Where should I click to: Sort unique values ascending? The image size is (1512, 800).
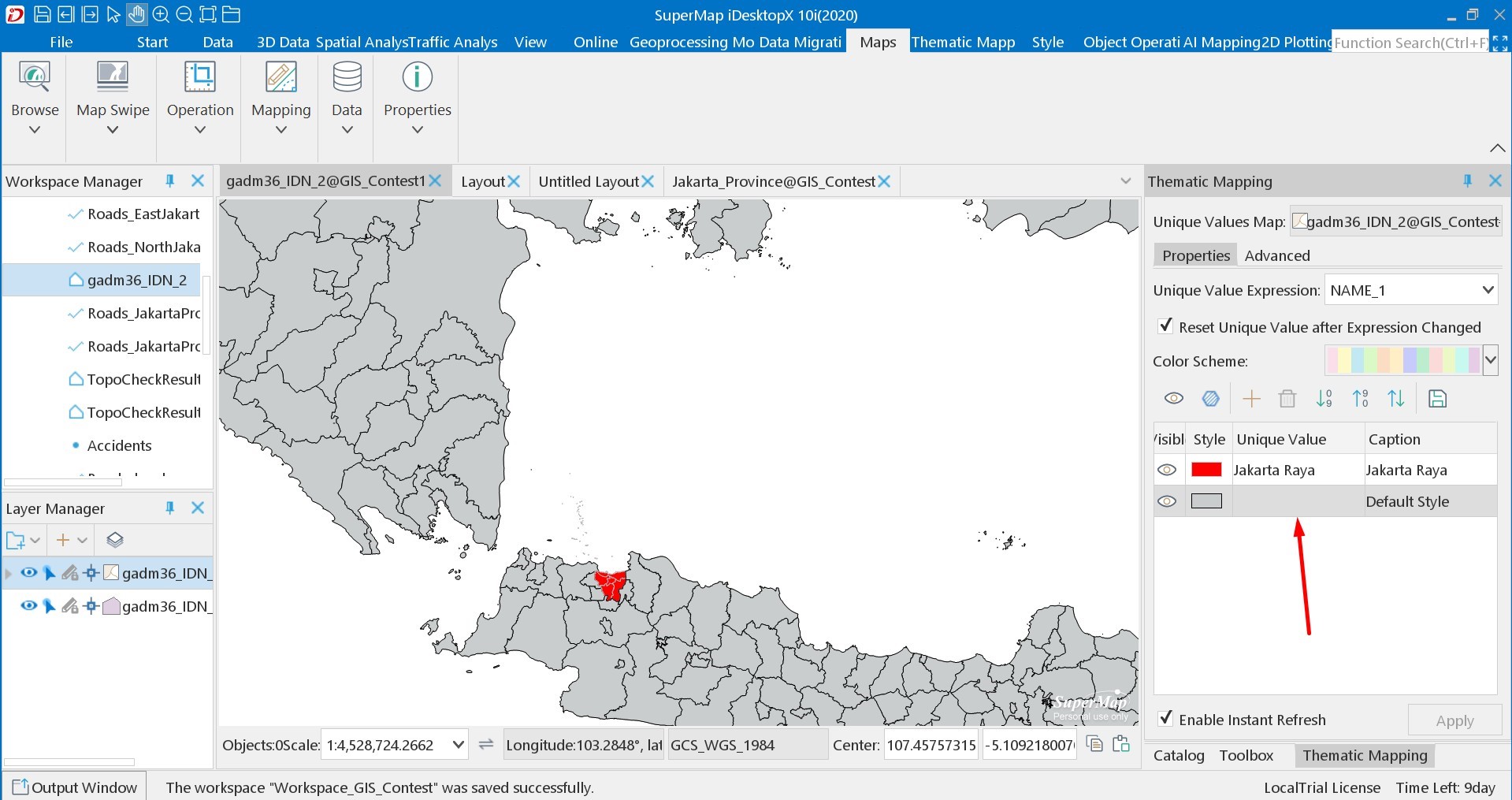1324,399
